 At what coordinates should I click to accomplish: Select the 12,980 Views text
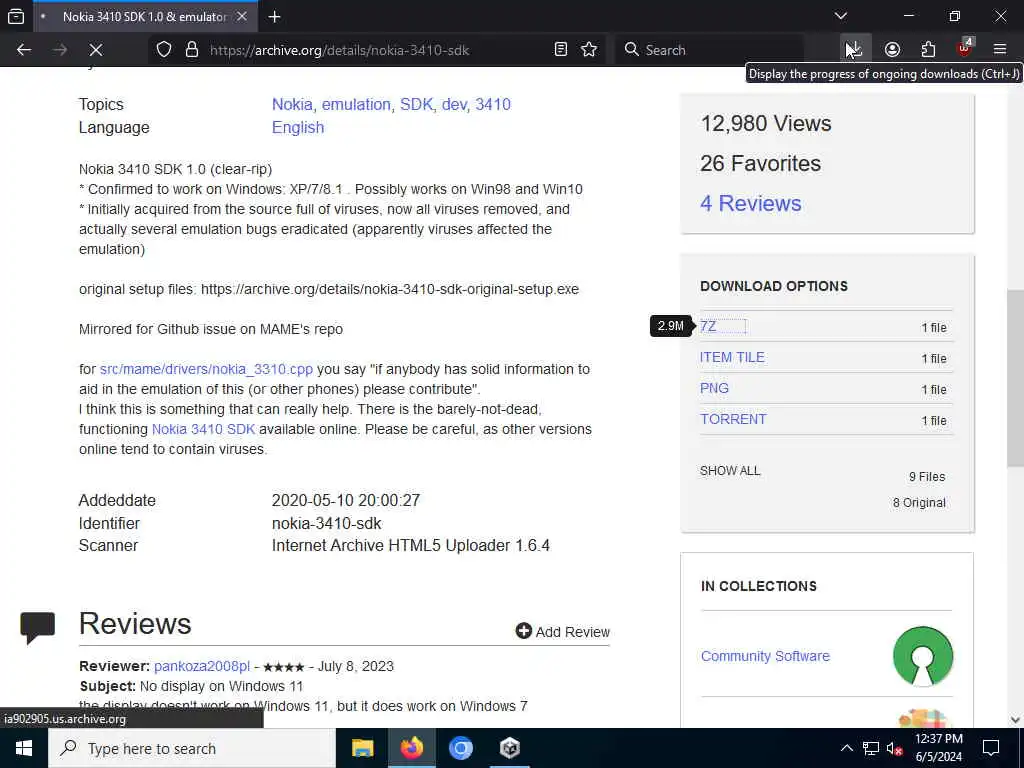765,123
